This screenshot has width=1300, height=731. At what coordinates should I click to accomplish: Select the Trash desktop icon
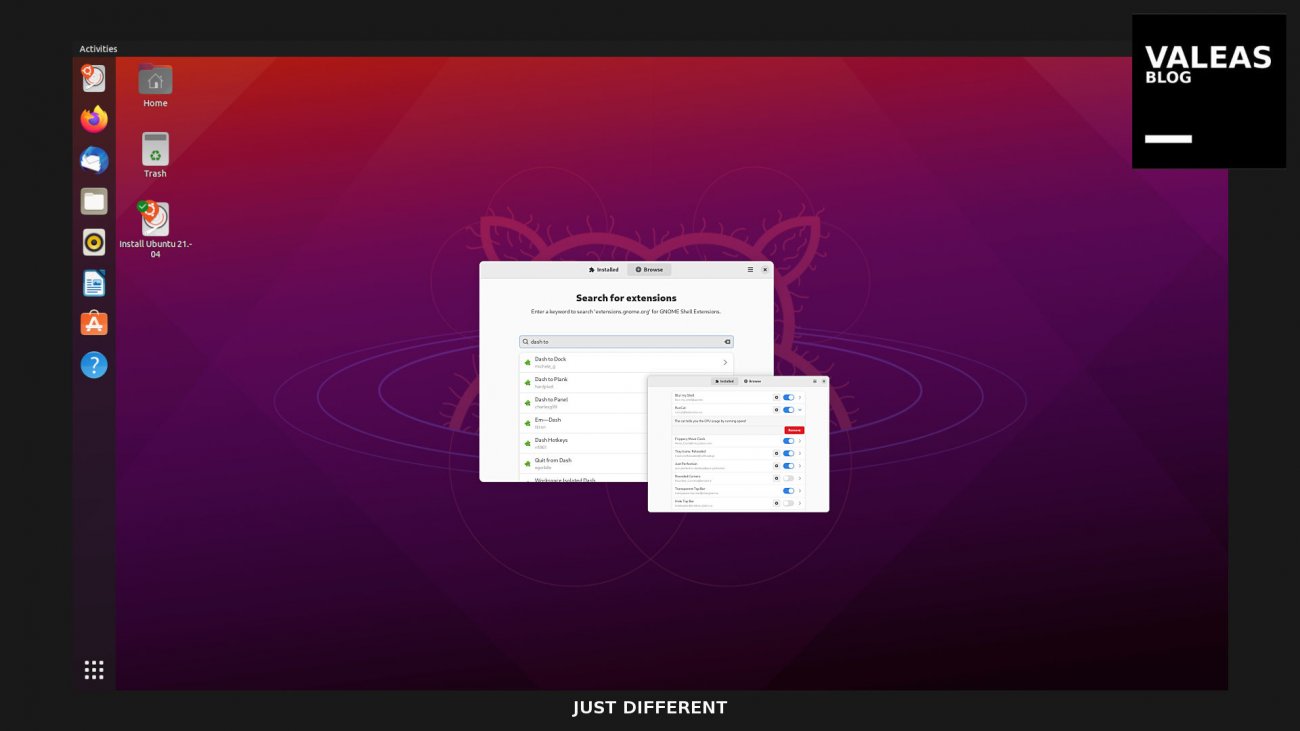click(x=155, y=155)
